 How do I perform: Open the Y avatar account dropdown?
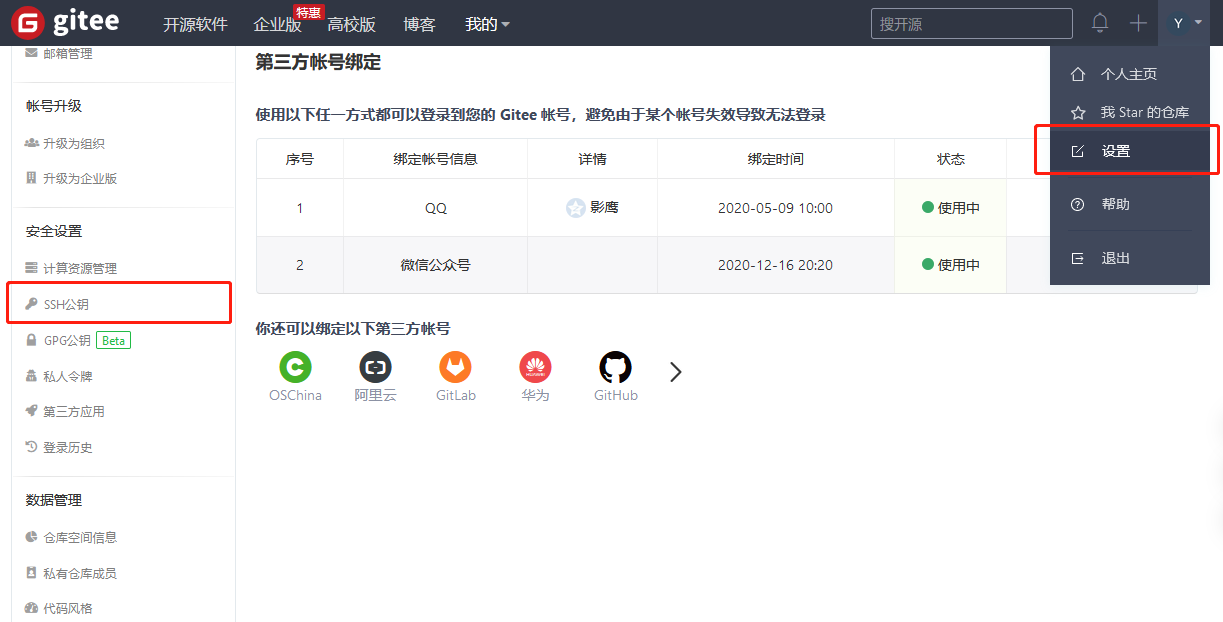pos(1184,22)
